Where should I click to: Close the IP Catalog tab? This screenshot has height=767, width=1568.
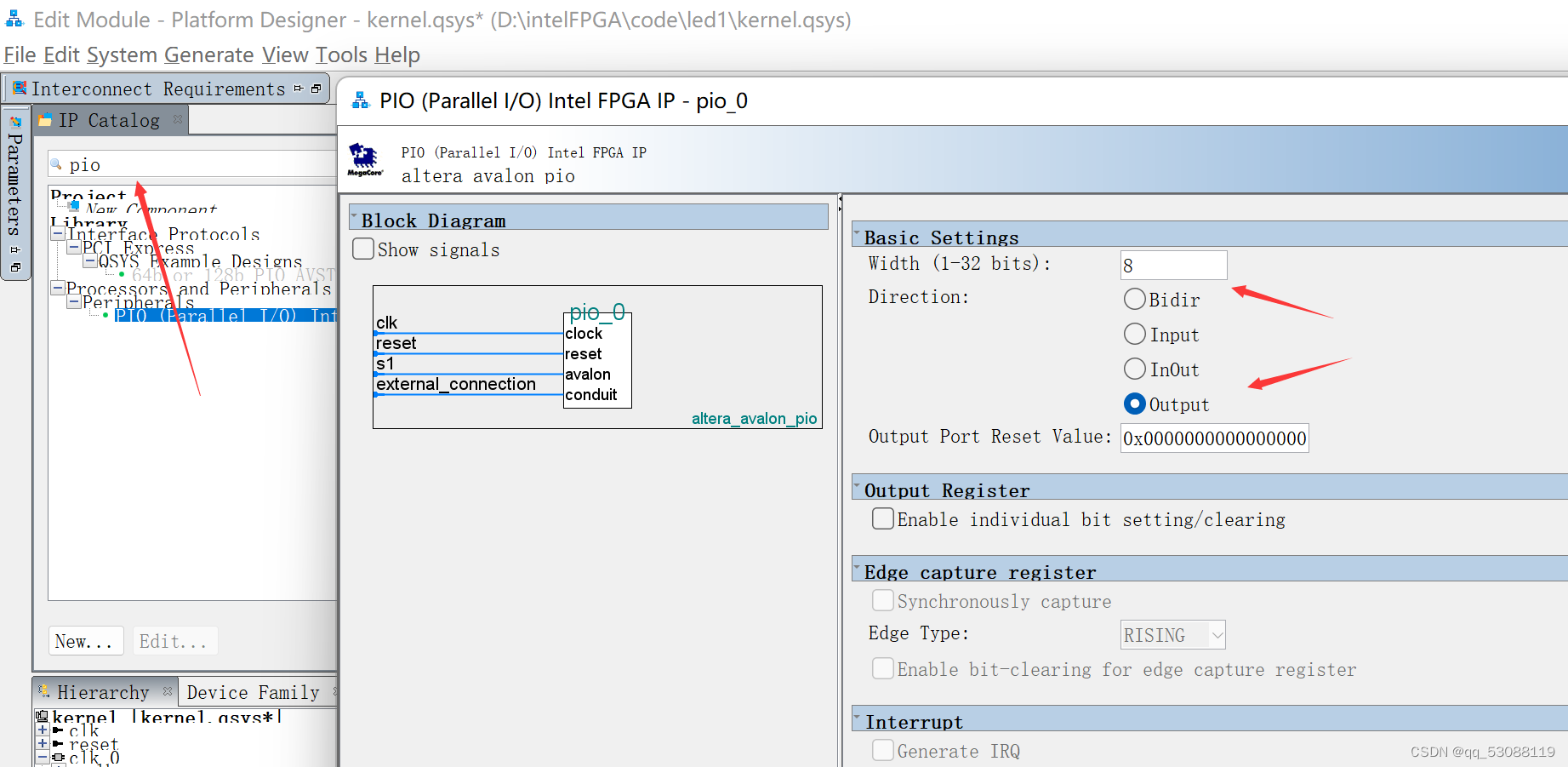point(177,119)
